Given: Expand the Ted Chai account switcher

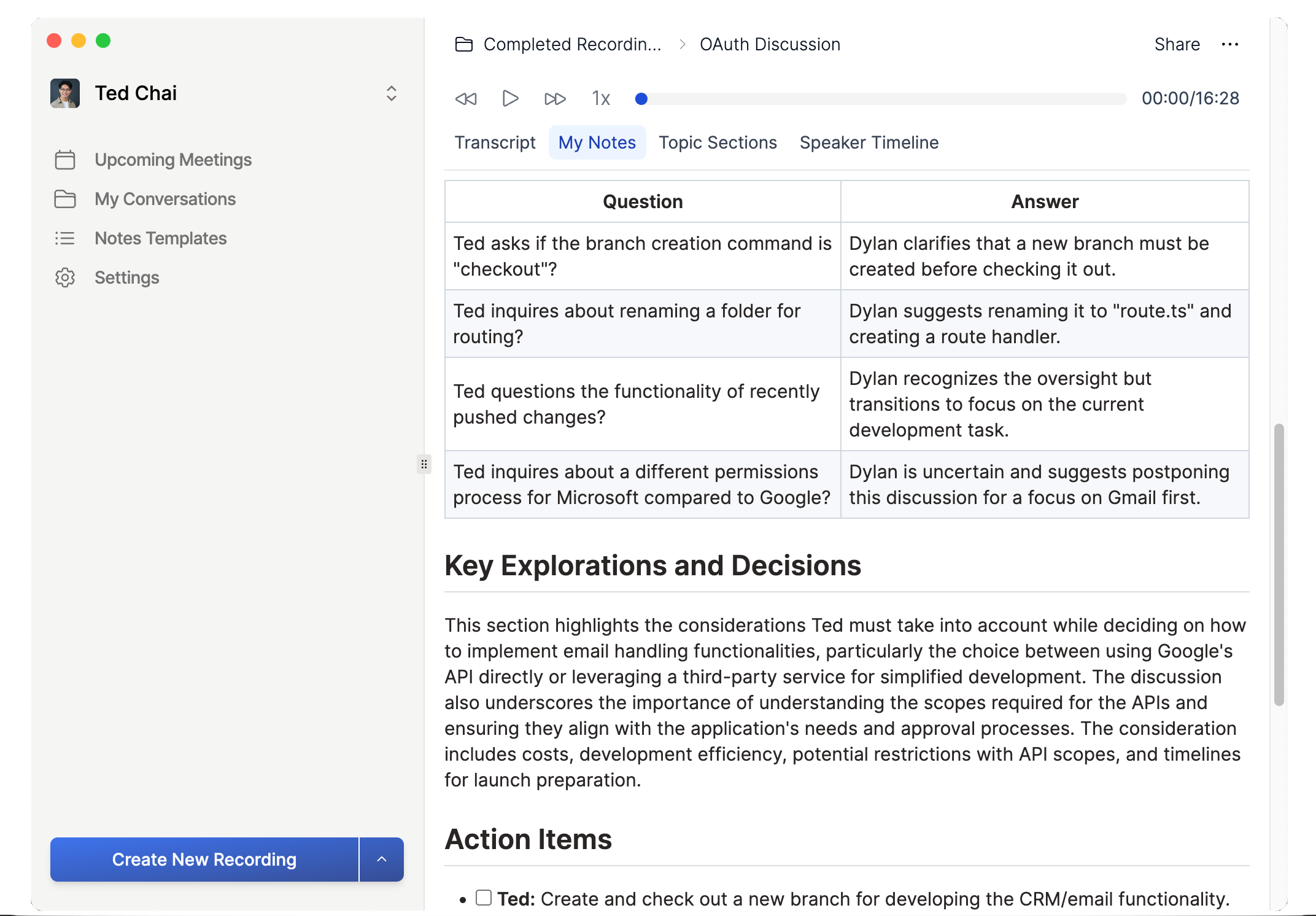Looking at the screenshot, I should 391,93.
